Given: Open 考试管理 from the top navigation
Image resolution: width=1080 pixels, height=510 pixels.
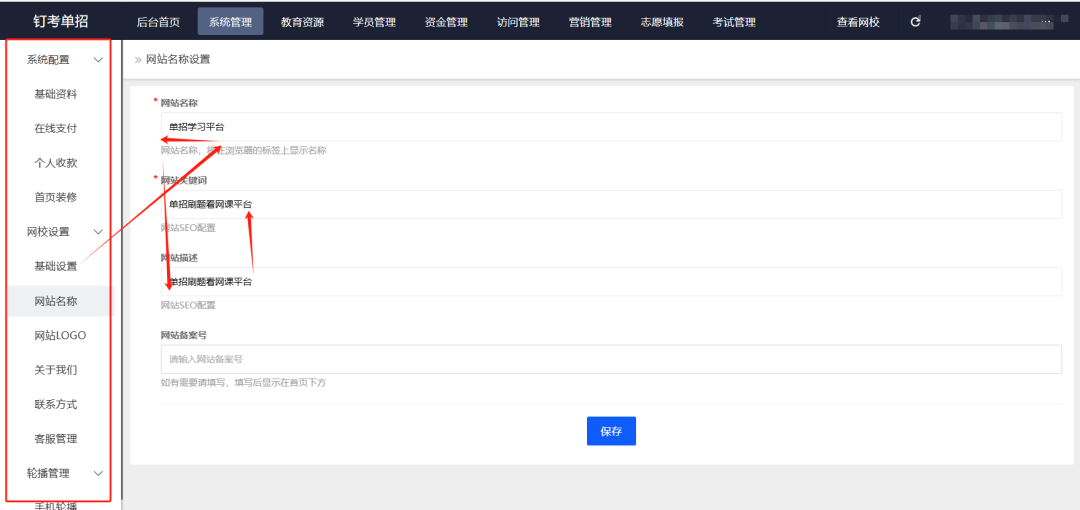Looking at the screenshot, I should [x=734, y=22].
